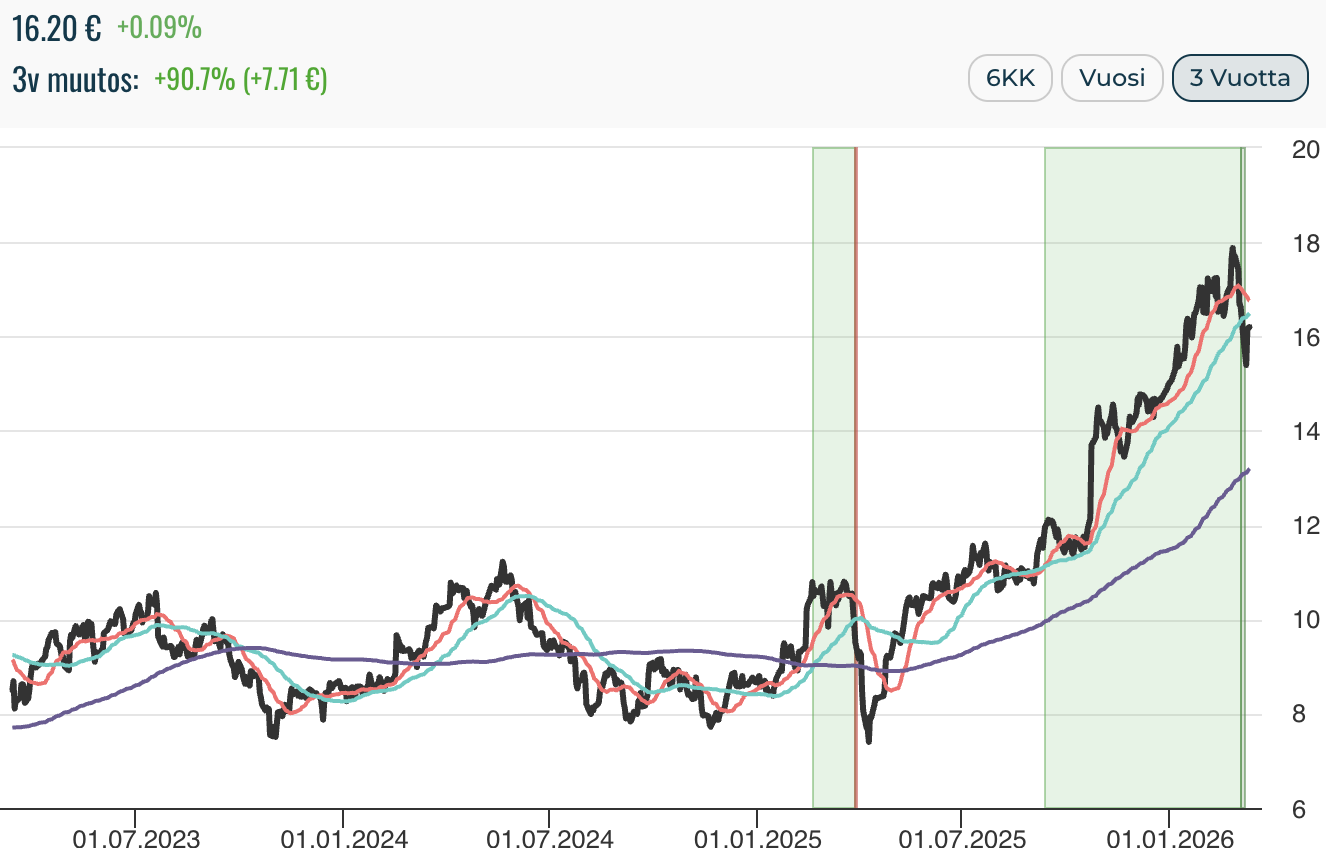Click the 3 Vuotta range button
Image resolution: width=1326 pixels, height=854 pixels.
pyautogui.click(x=1240, y=78)
